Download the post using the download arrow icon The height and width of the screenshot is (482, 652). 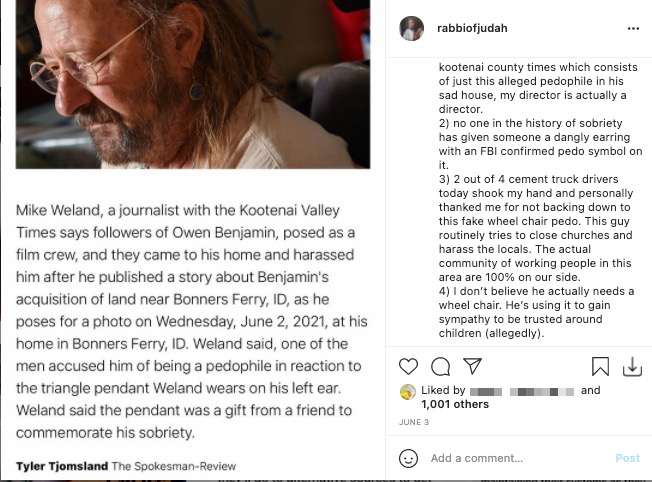coord(632,367)
